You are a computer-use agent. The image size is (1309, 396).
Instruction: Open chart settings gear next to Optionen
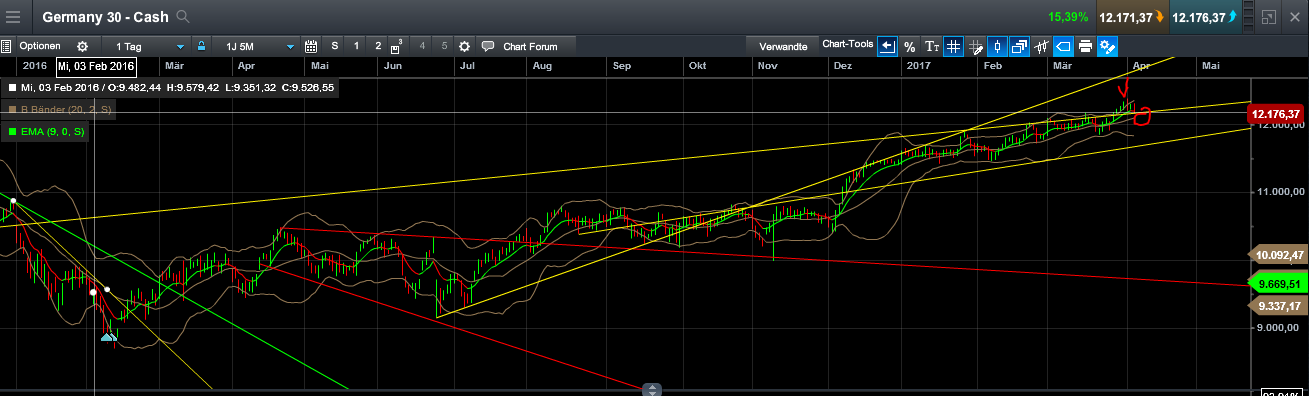(x=82, y=47)
